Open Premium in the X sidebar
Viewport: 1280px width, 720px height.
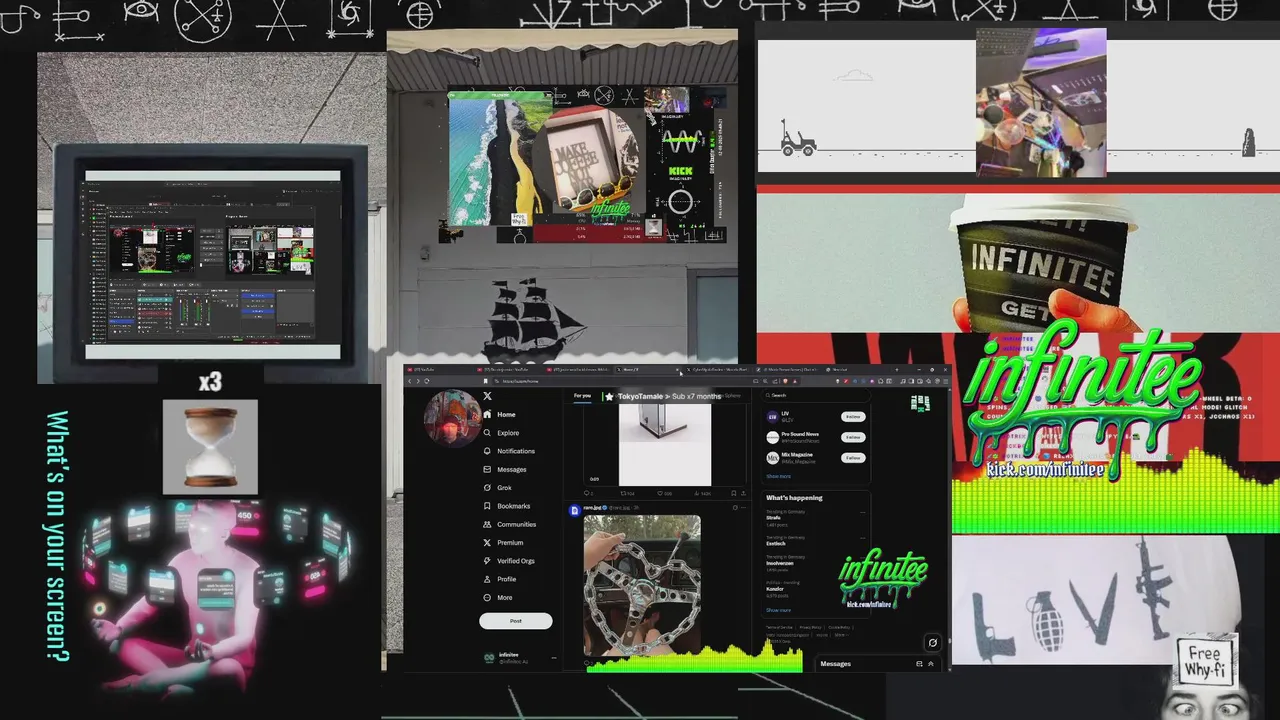click(x=503, y=543)
